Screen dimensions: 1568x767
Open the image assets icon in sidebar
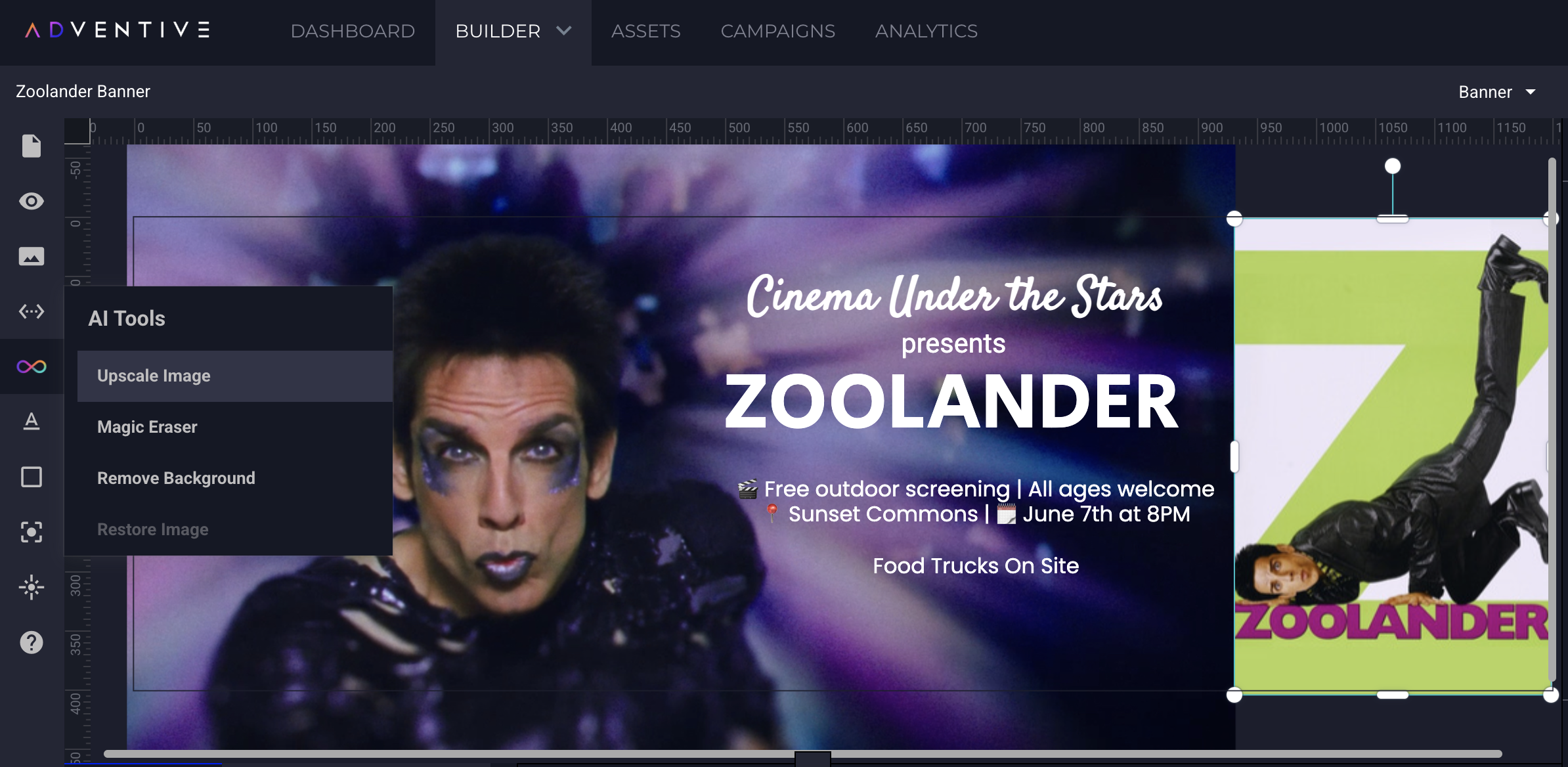point(32,256)
